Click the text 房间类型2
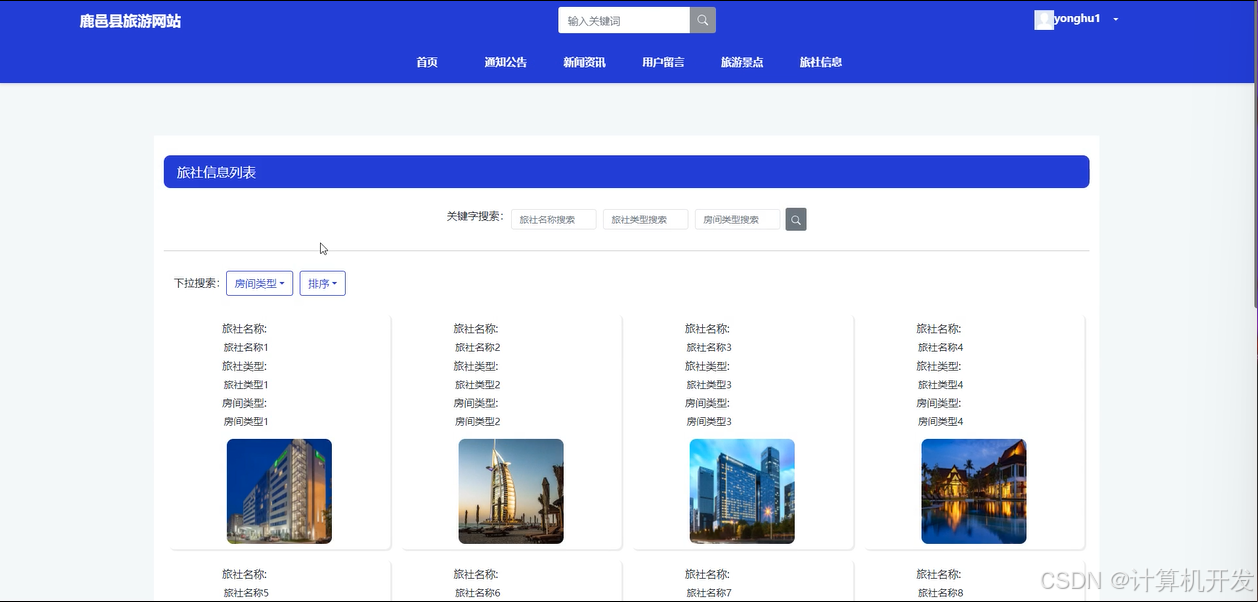Screen dimensions: 1258x602 click(477, 421)
